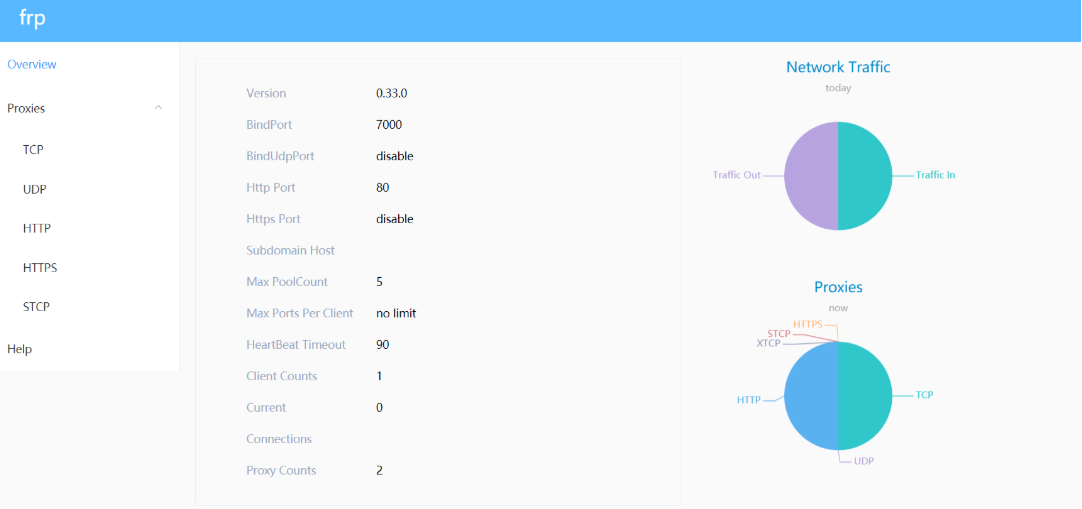Click the HeartBeat Timeout value 90
1082x509 pixels.
click(x=382, y=344)
